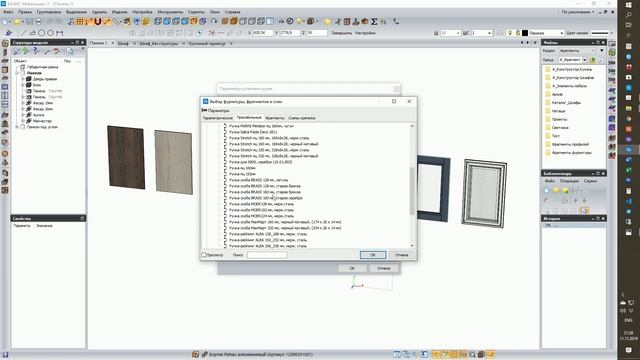Switch to the Шкаф document tab
640x360 pixels.
[123, 43]
